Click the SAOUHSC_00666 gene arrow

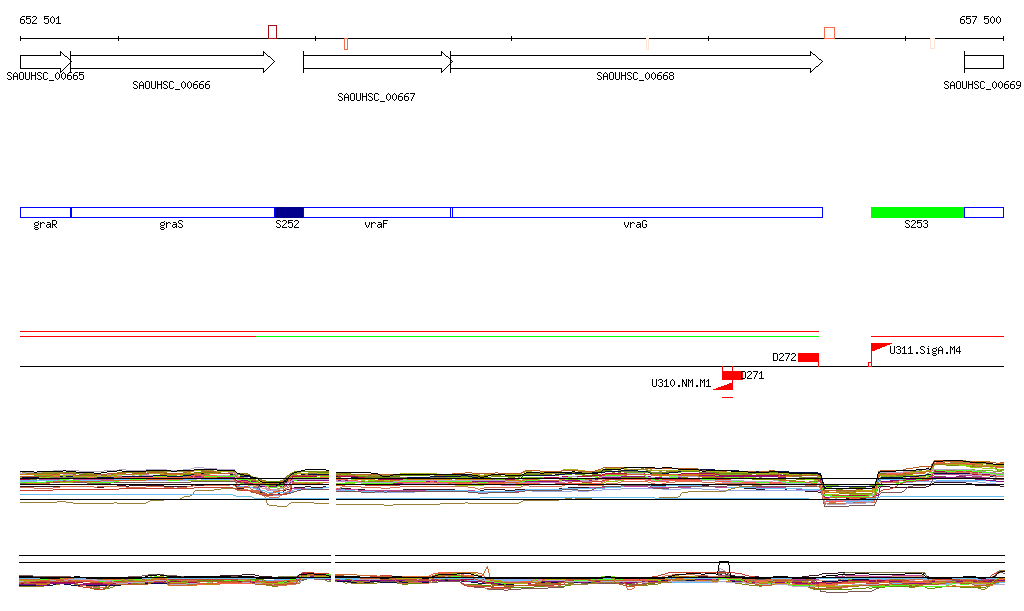click(x=172, y=62)
